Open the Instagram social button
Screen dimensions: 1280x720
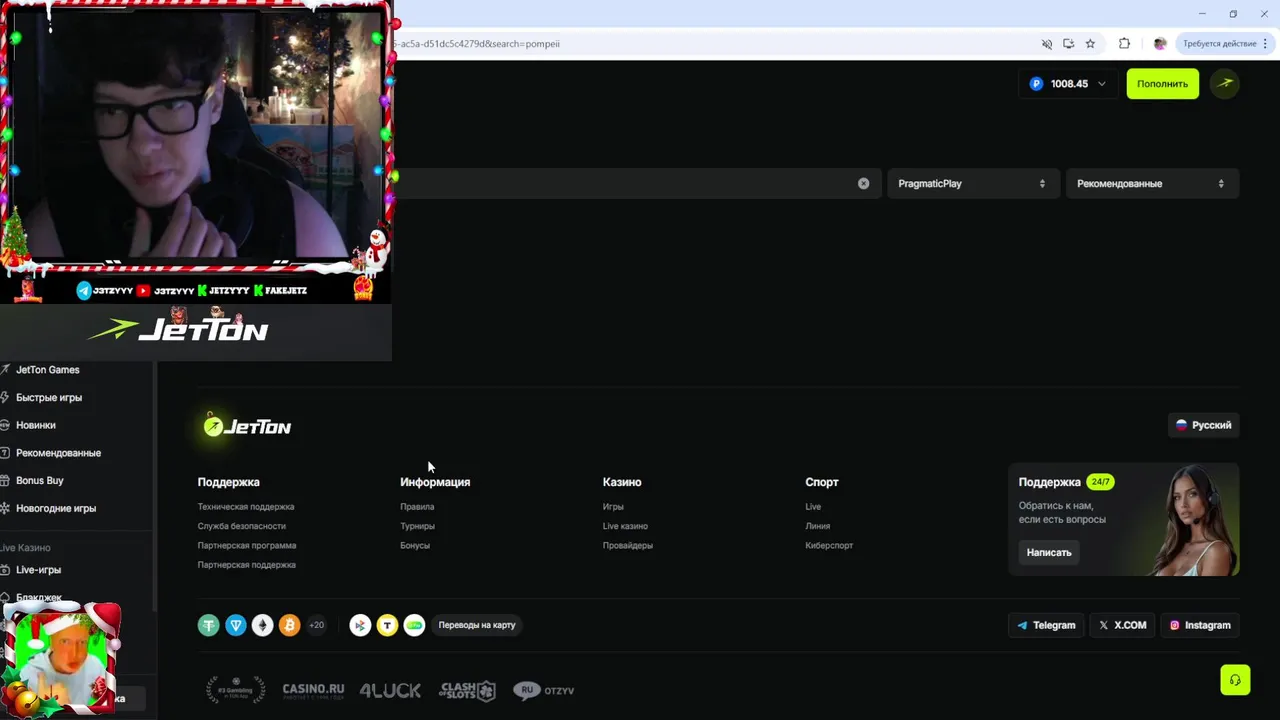point(1200,625)
